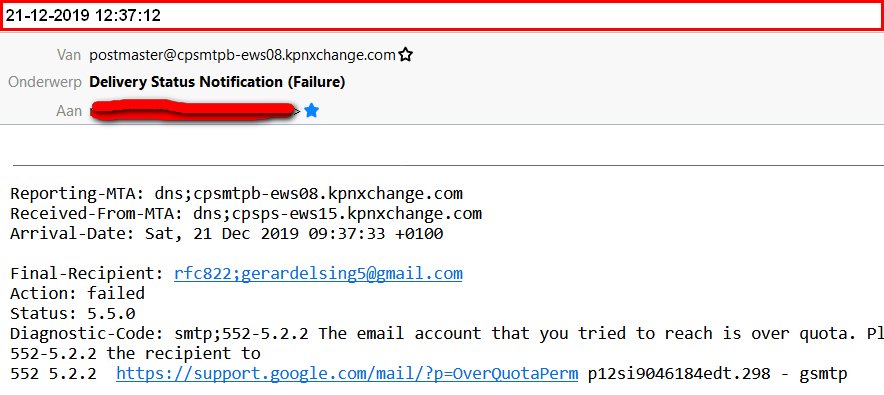Viewport: 884px width, 395px height.
Task: Click the outline star beside the sender address
Action: point(405,55)
